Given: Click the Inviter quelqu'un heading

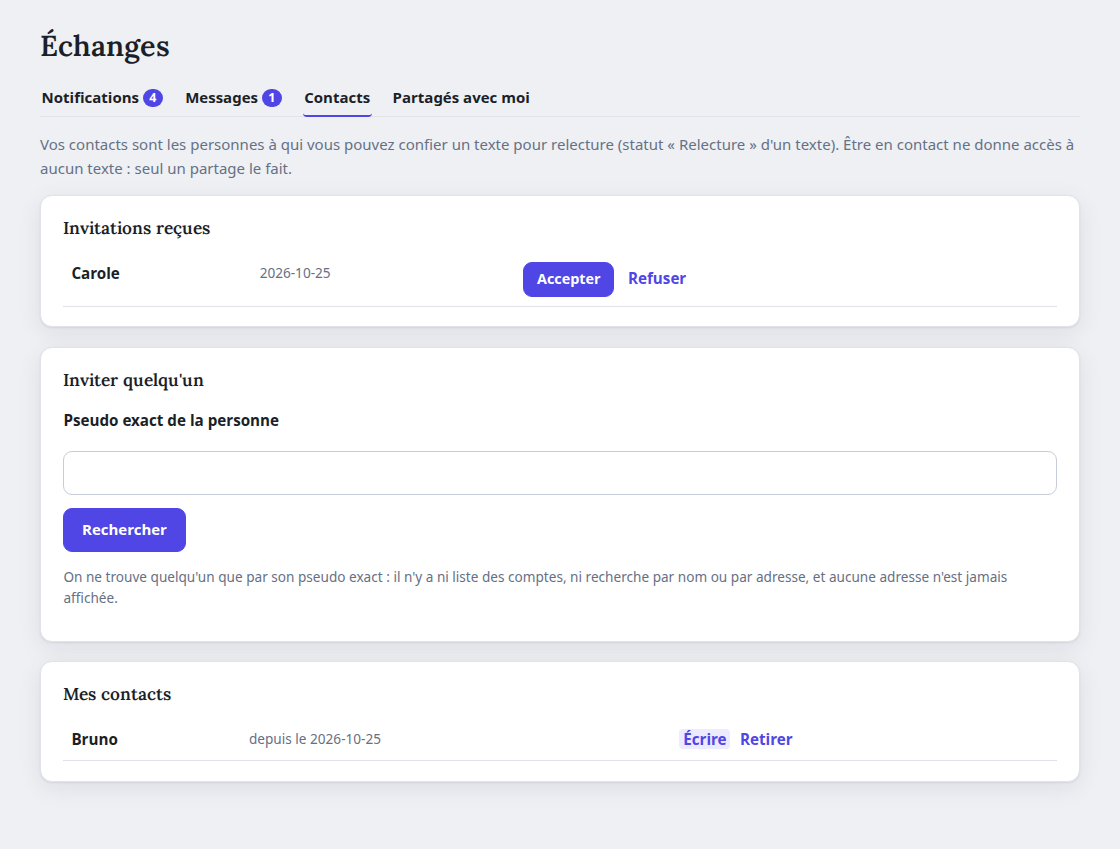Looking at the screenshot, I should click(134, 380).
